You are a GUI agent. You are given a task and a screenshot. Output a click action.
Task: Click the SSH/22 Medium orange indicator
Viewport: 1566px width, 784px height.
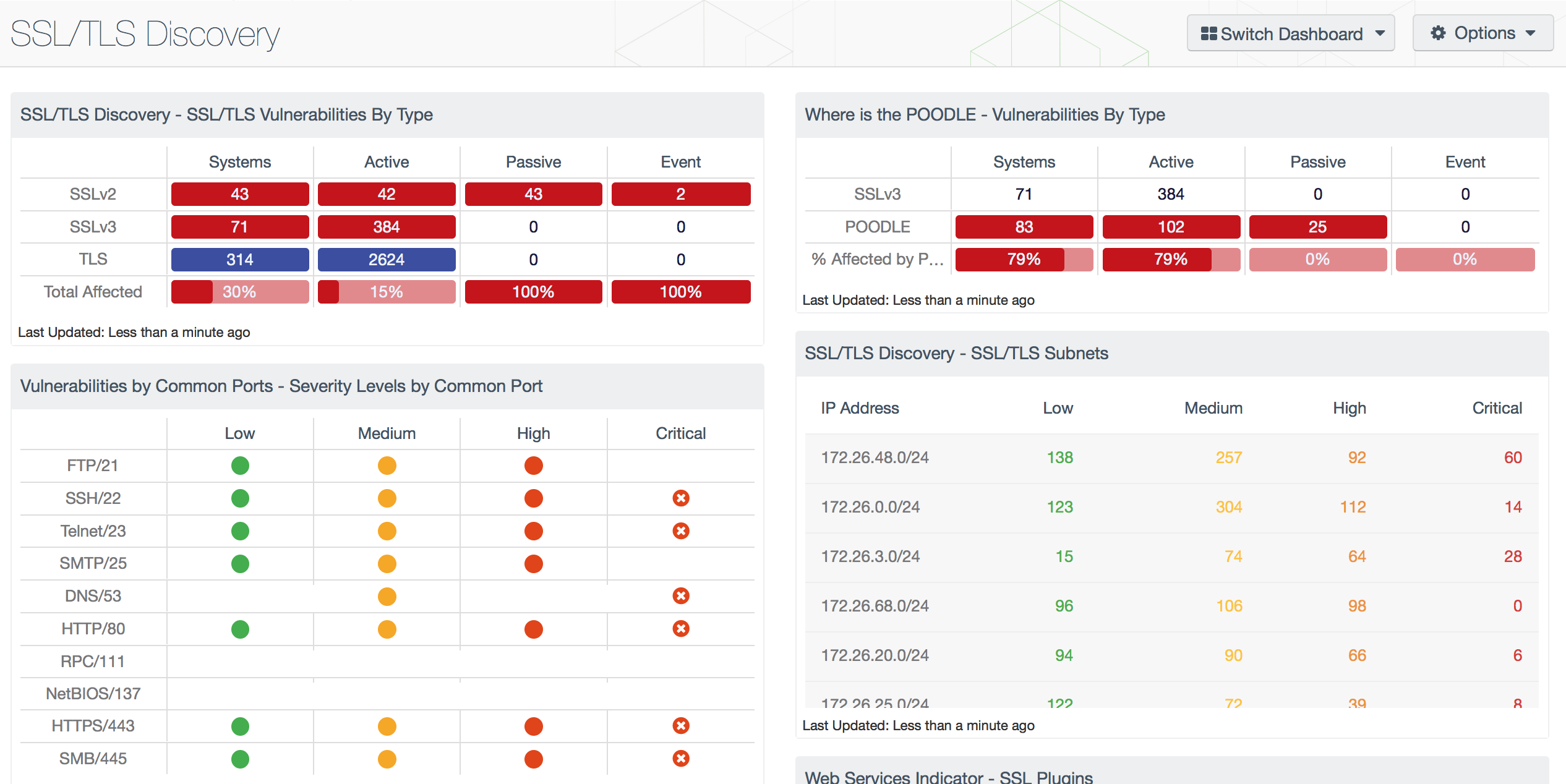pos(387,498)
